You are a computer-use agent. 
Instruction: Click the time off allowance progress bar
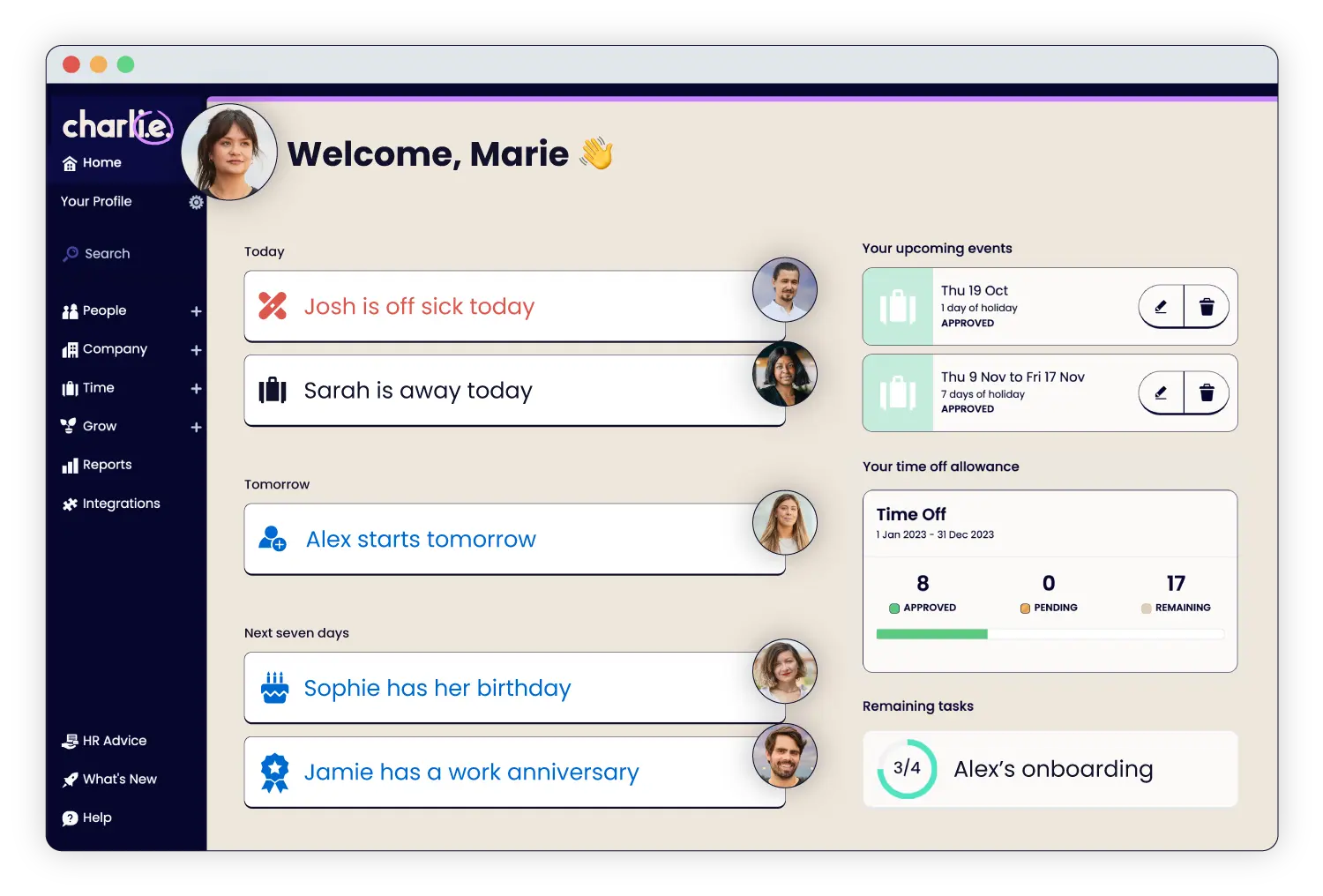tap(1050, 634)
